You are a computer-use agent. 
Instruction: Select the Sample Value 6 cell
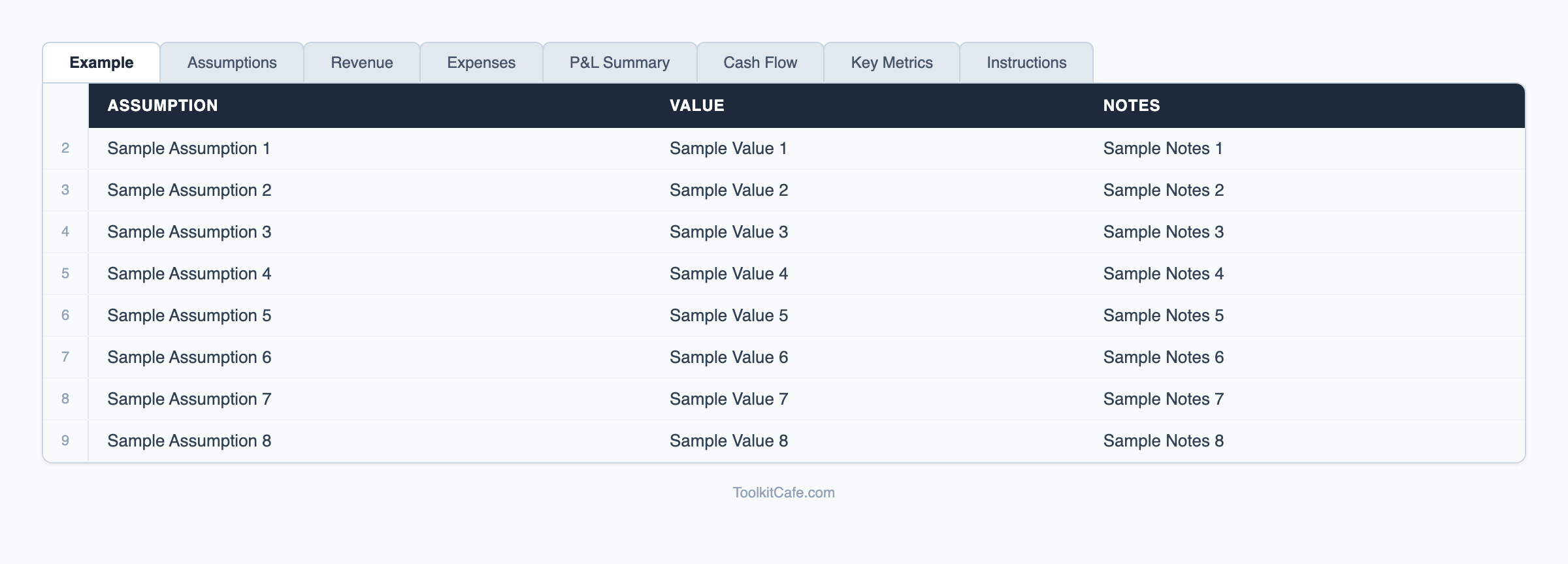click(728, 358)
